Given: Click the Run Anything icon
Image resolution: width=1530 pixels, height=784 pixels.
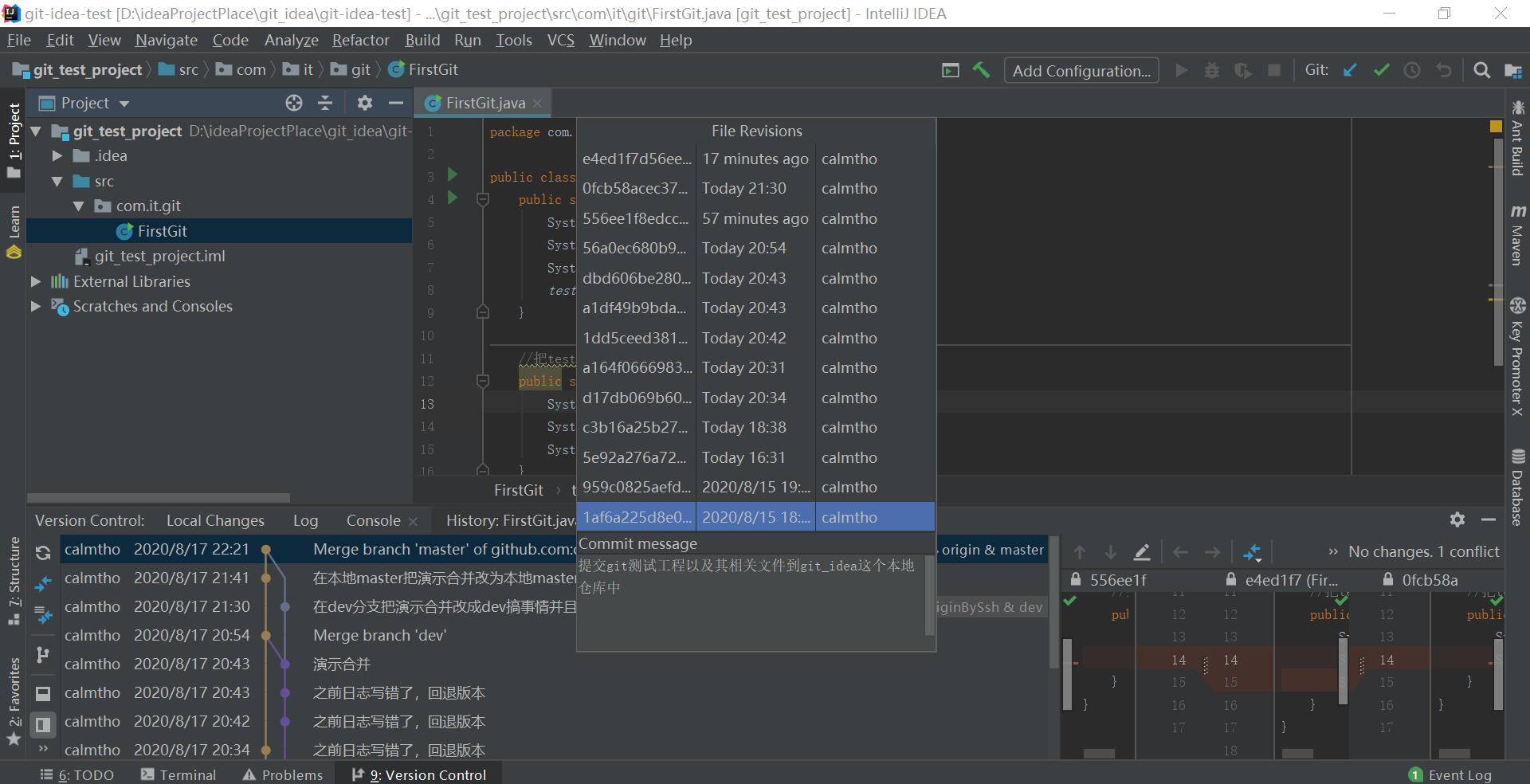Looking at the screenshot, I should 950,70.
